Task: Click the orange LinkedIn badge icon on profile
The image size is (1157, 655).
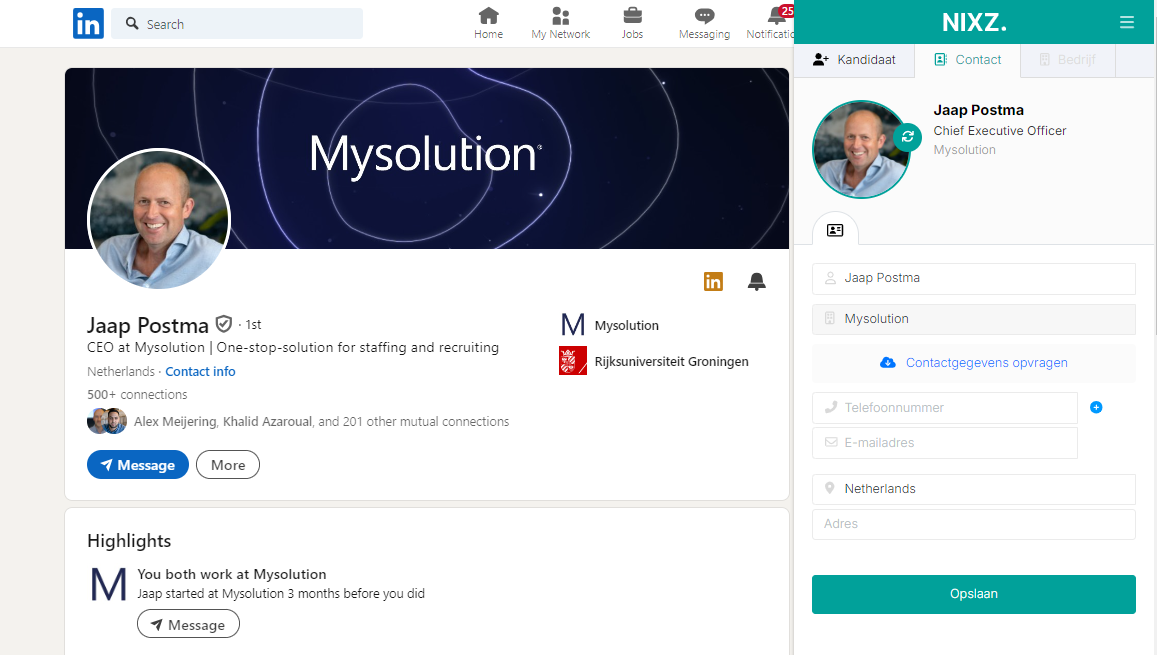Action: [713, 282]
